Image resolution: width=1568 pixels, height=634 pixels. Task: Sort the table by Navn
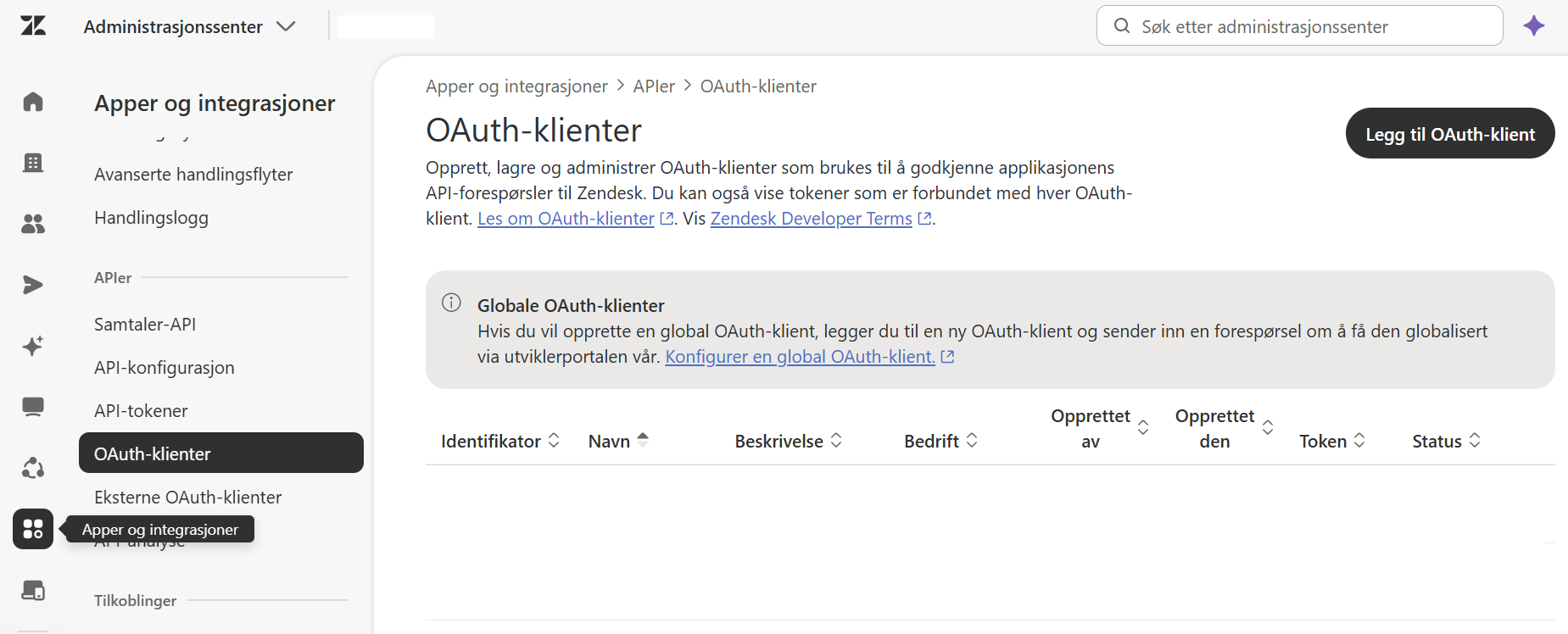pos(618,441)
